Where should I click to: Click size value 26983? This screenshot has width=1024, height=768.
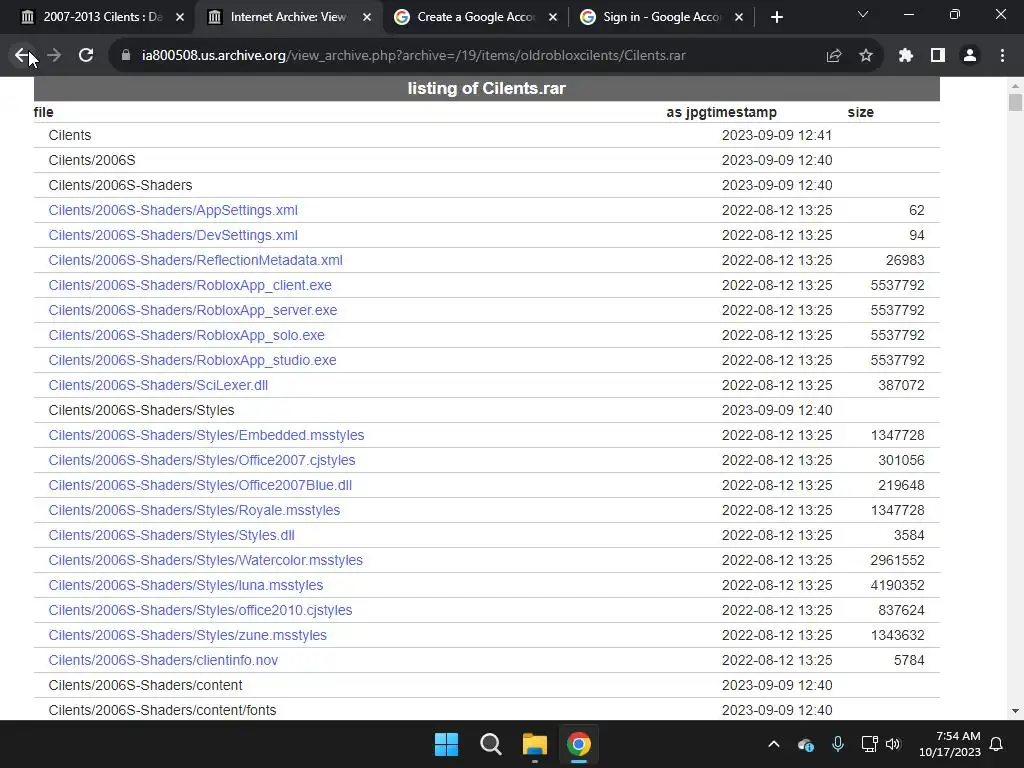pos(904,260)
